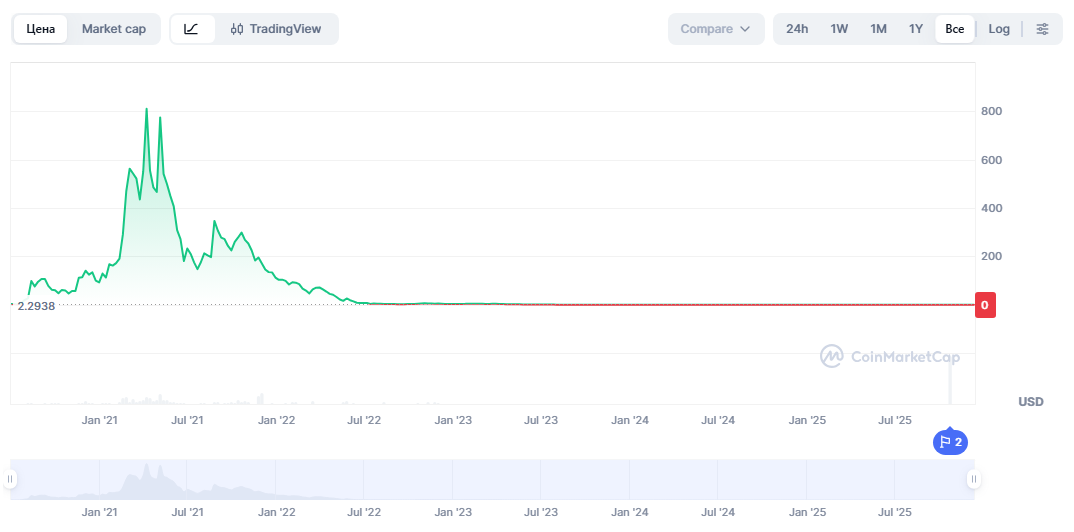Image resolution: width=1074 pixels, height=532 pixels.
Task: Click the CoinMarketCap watermark logo
Action: (x=890, y=356)
